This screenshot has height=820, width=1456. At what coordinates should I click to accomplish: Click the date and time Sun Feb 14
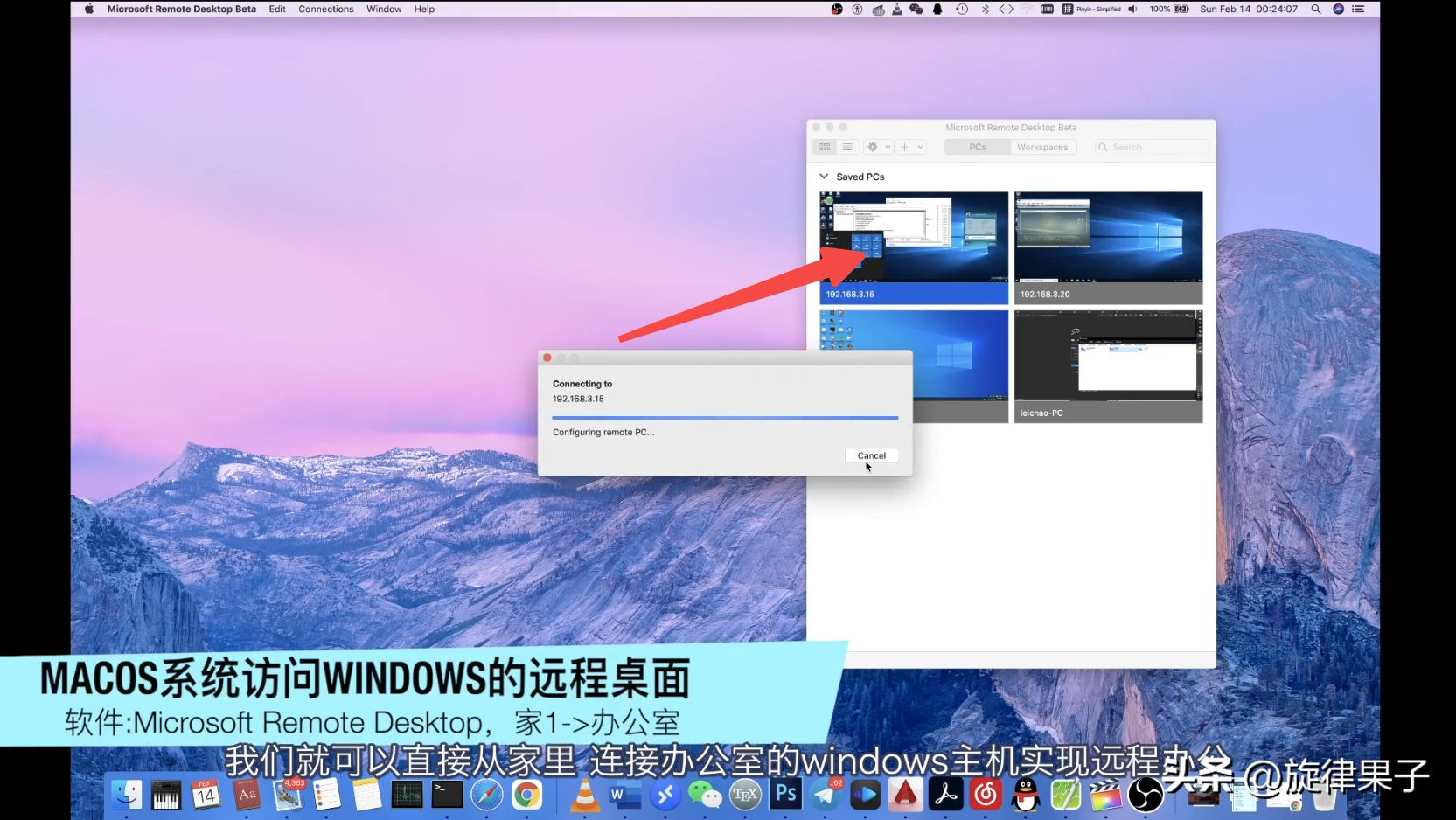1249,9
